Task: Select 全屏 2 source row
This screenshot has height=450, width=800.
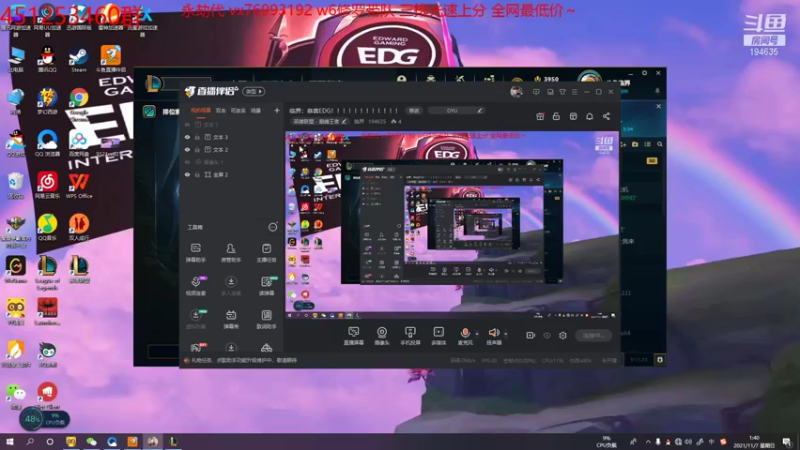Action: click(x=232, y=174)
